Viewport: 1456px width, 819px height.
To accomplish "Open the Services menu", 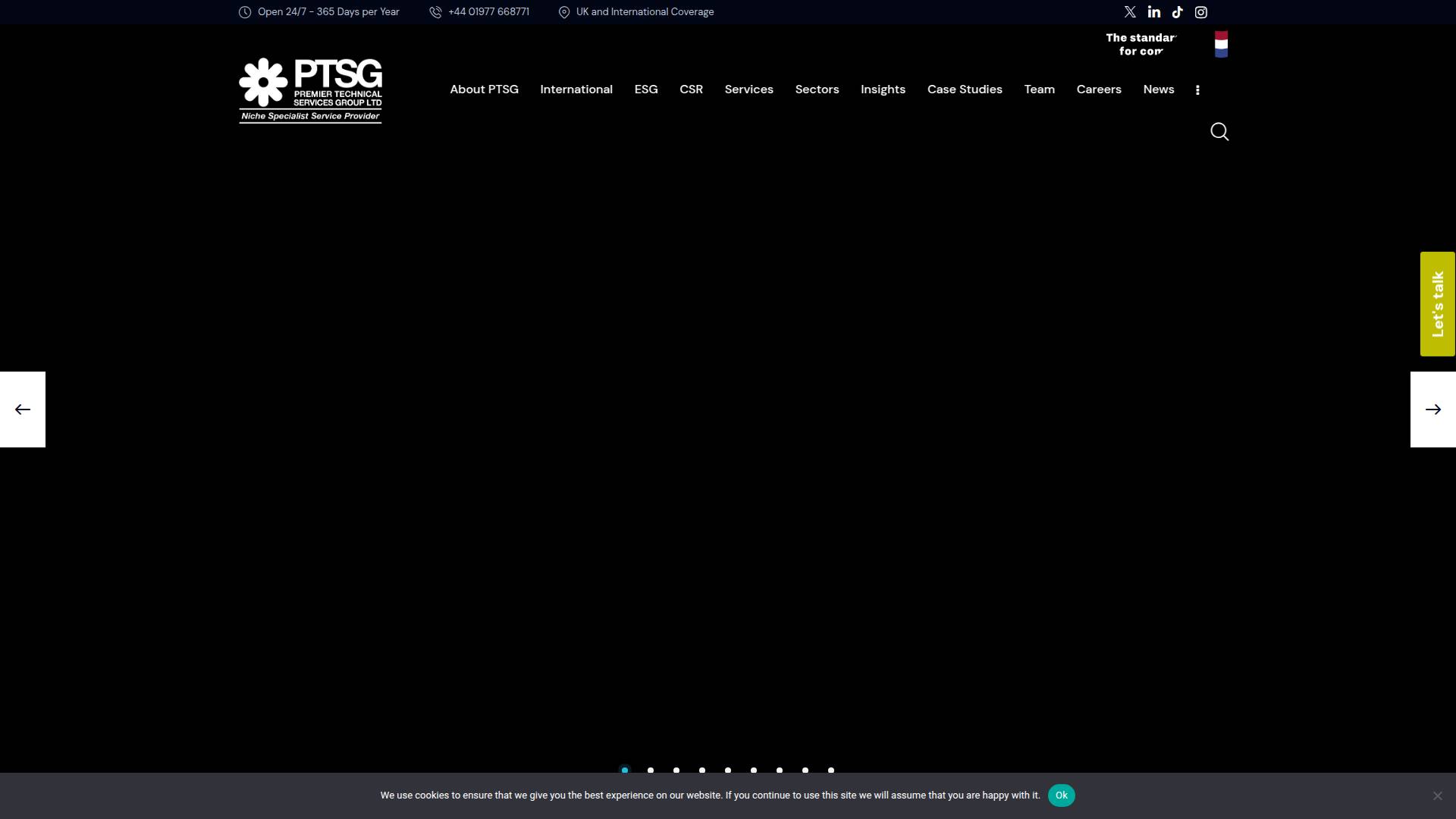I will (x=748, y=89).
